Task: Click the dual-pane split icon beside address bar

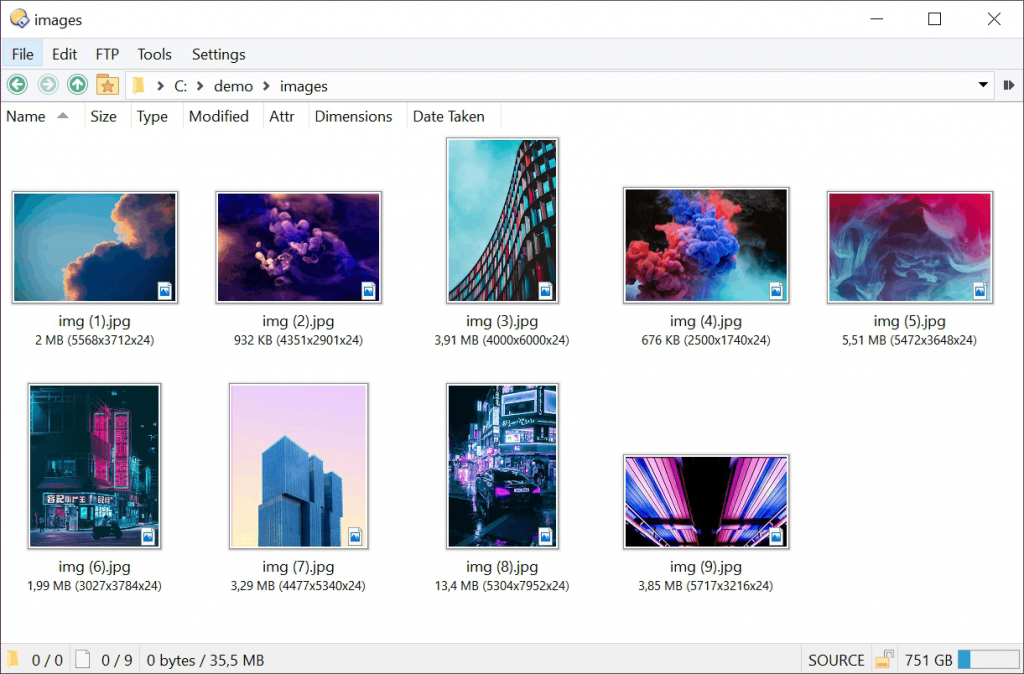Action: pyautogui.click(x=1010, y=86)
